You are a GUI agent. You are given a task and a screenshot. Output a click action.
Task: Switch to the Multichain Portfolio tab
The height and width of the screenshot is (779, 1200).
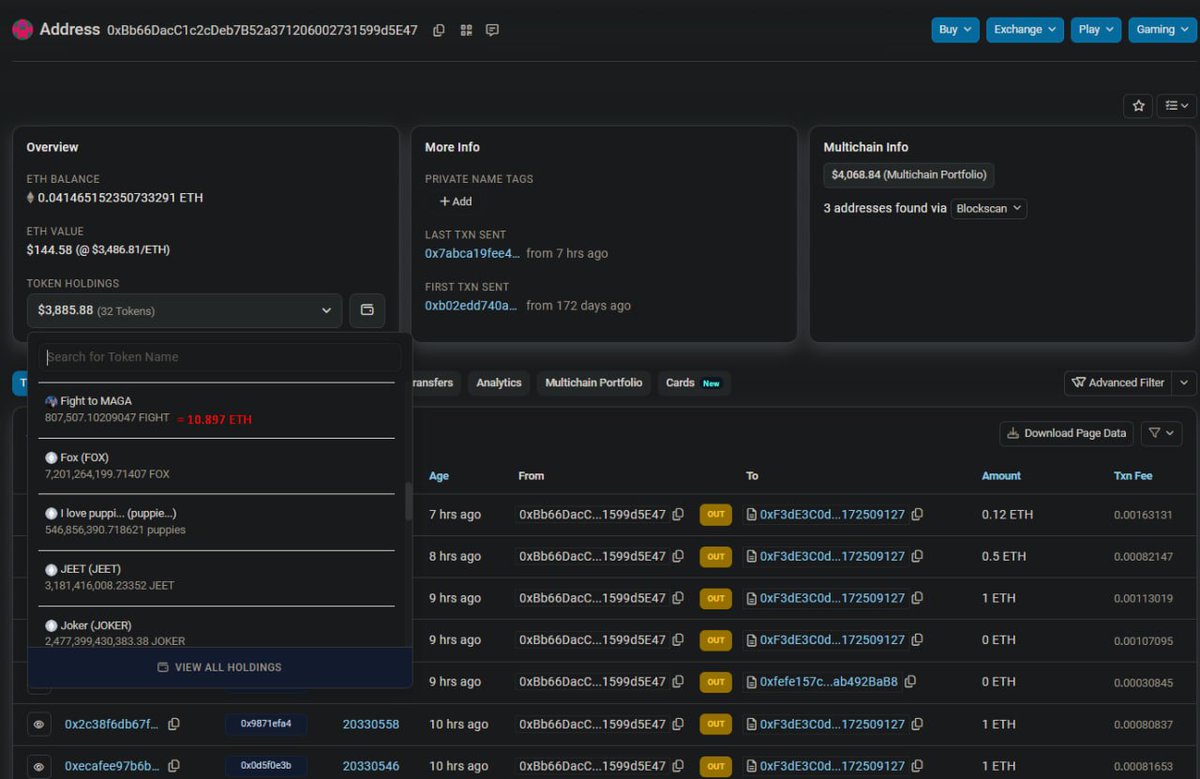[593, 383]
